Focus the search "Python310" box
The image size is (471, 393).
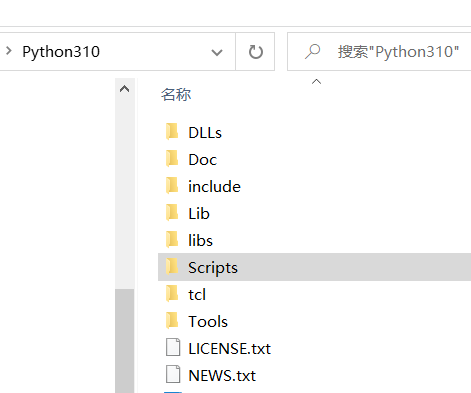point(379,52)
